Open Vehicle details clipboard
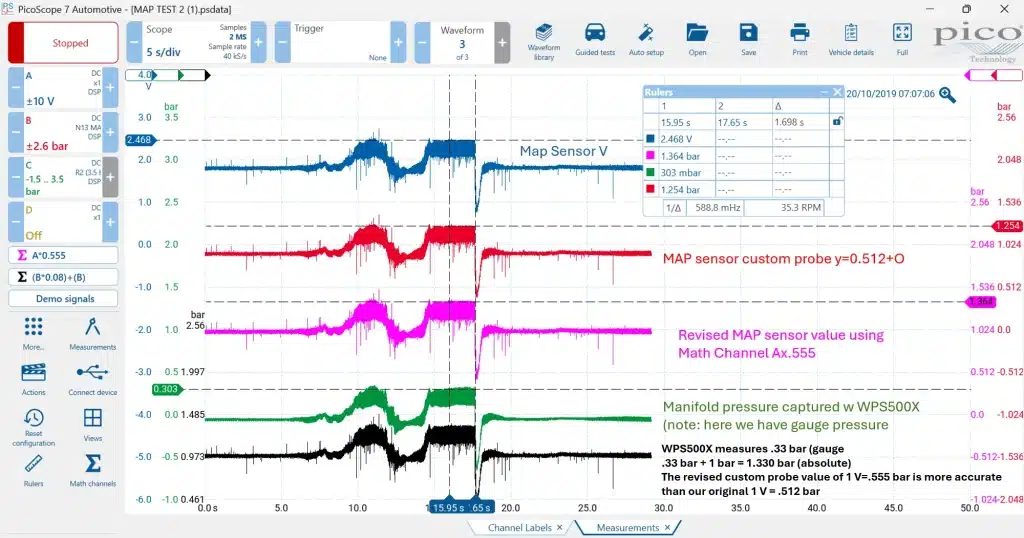 pyautogui.click(x=851, y=40)
